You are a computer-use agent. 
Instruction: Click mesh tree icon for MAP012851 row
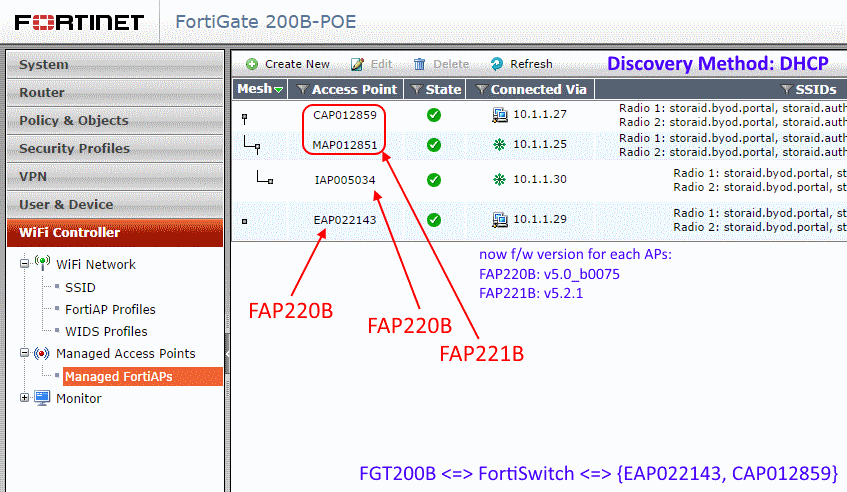click(252, 145)
